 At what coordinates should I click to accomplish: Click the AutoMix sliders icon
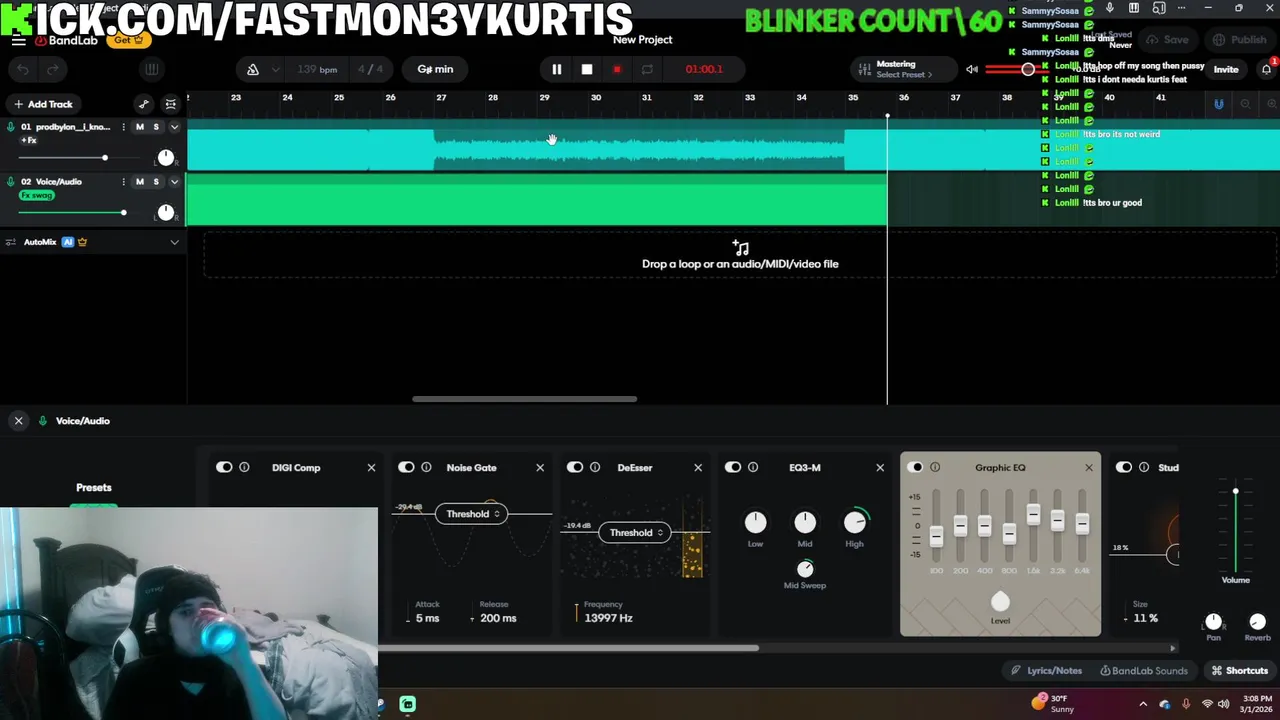pos(11,242)
